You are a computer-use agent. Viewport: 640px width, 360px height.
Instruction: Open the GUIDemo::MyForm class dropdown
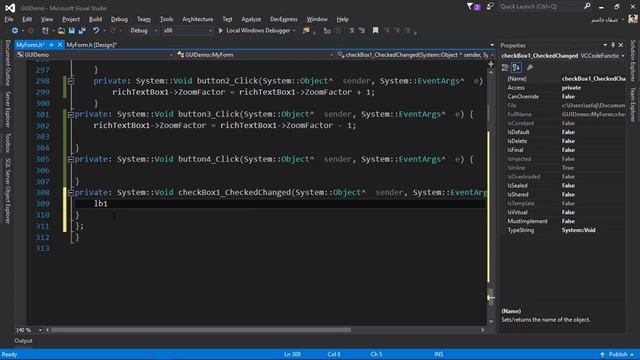click(x=255, y=55)
